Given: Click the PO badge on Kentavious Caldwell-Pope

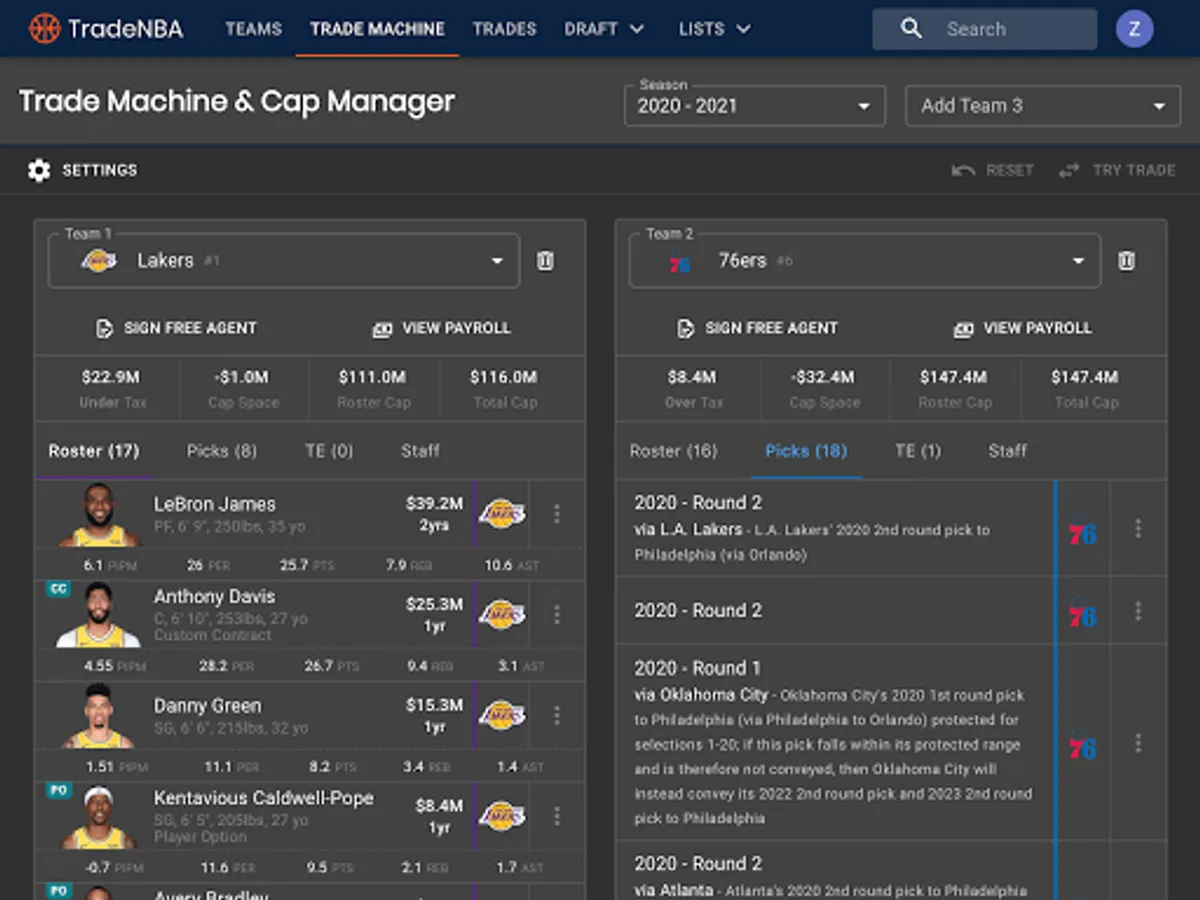Looking at the screenshot, I should [x=57, y=790].
